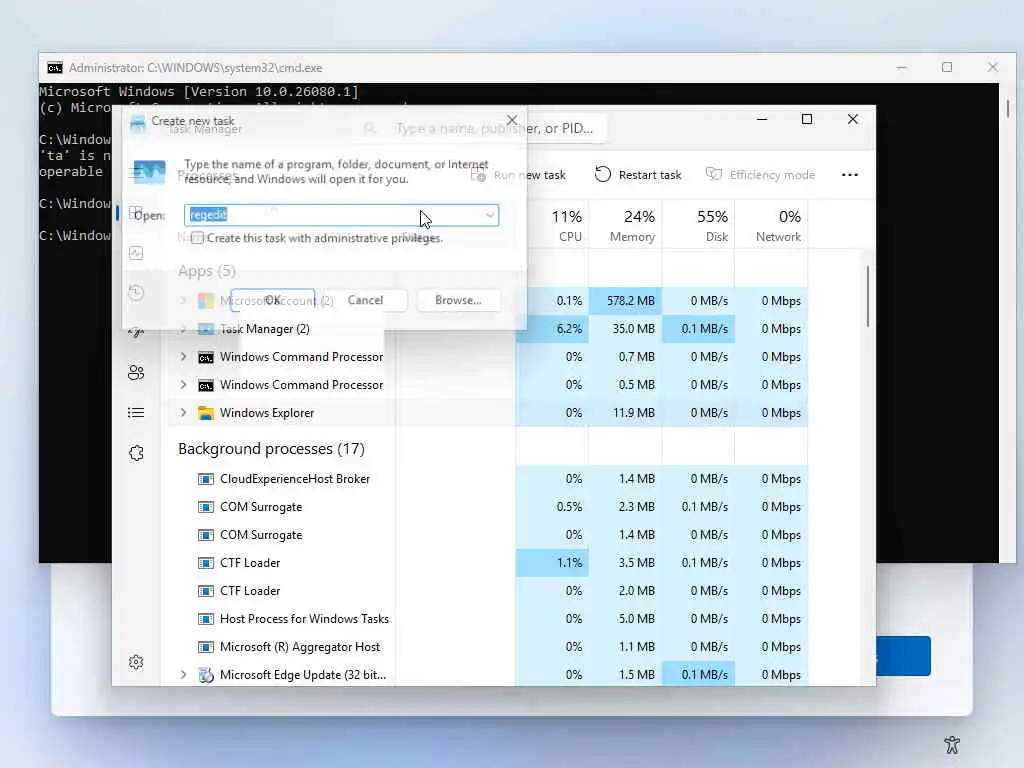The height and width of the screenshot is (768, 1024).
Task: Click the Host Process for Windows Tasks icon
Action: coord(206,618)
